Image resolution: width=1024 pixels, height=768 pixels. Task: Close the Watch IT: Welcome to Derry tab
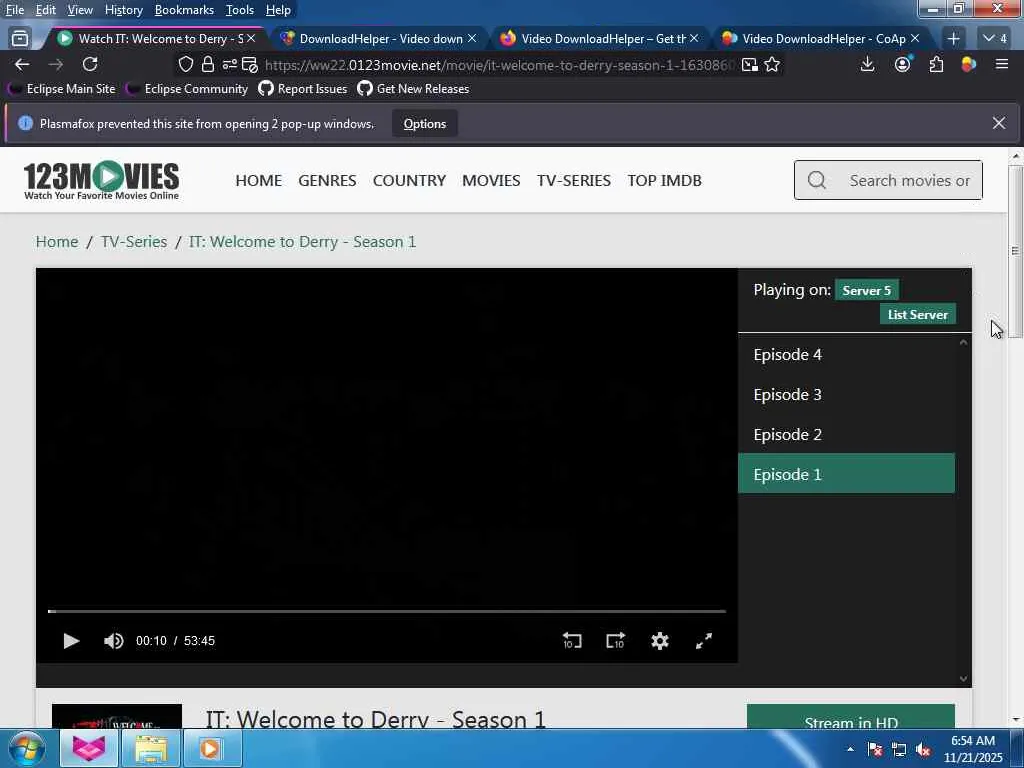tap(251, 39)
